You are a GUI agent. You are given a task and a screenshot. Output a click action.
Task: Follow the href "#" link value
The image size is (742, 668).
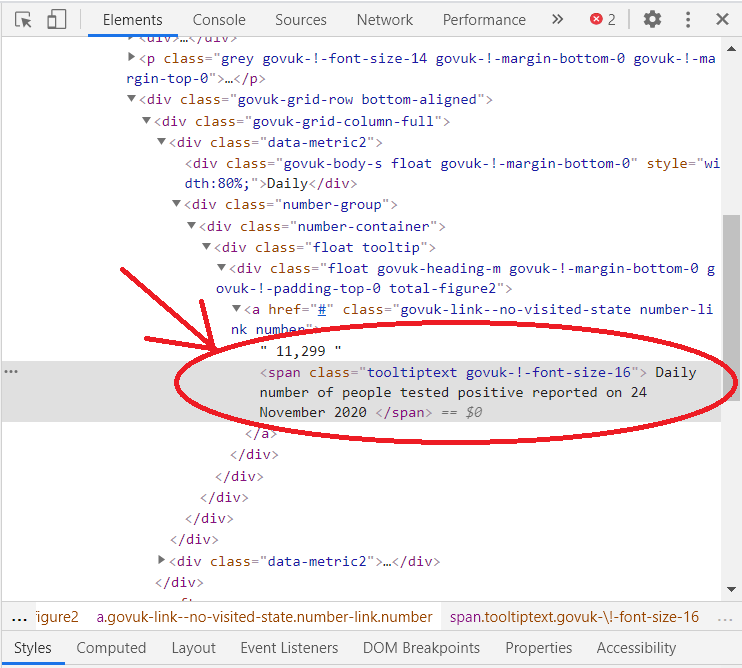click(x=321, y=309)
